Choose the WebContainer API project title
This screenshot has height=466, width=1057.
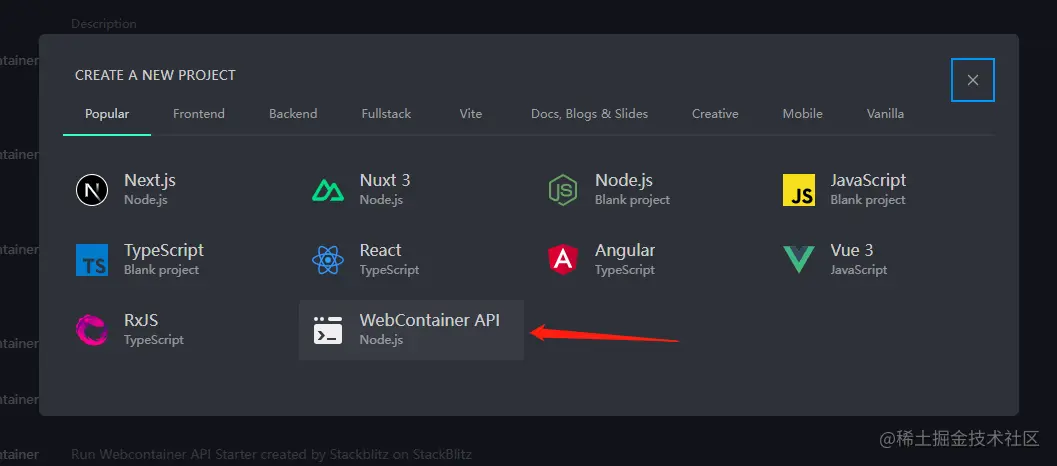tap(429, 320)
